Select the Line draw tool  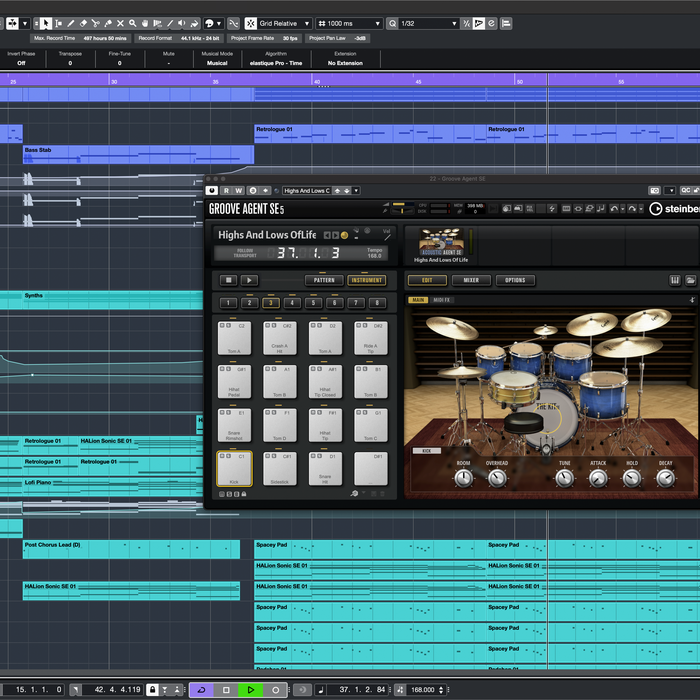(x=170, y=24)
